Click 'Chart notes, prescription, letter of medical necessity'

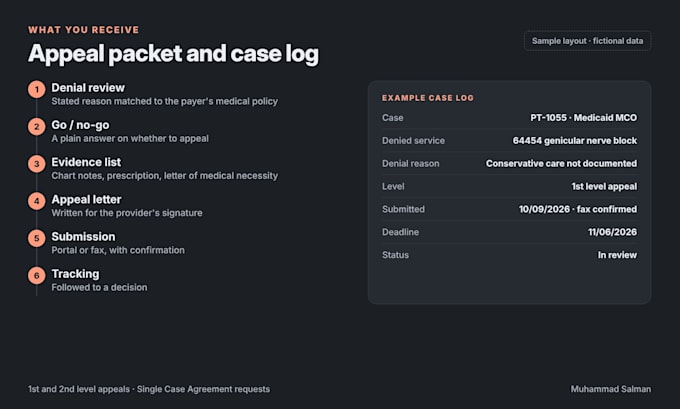click(165, 176)
